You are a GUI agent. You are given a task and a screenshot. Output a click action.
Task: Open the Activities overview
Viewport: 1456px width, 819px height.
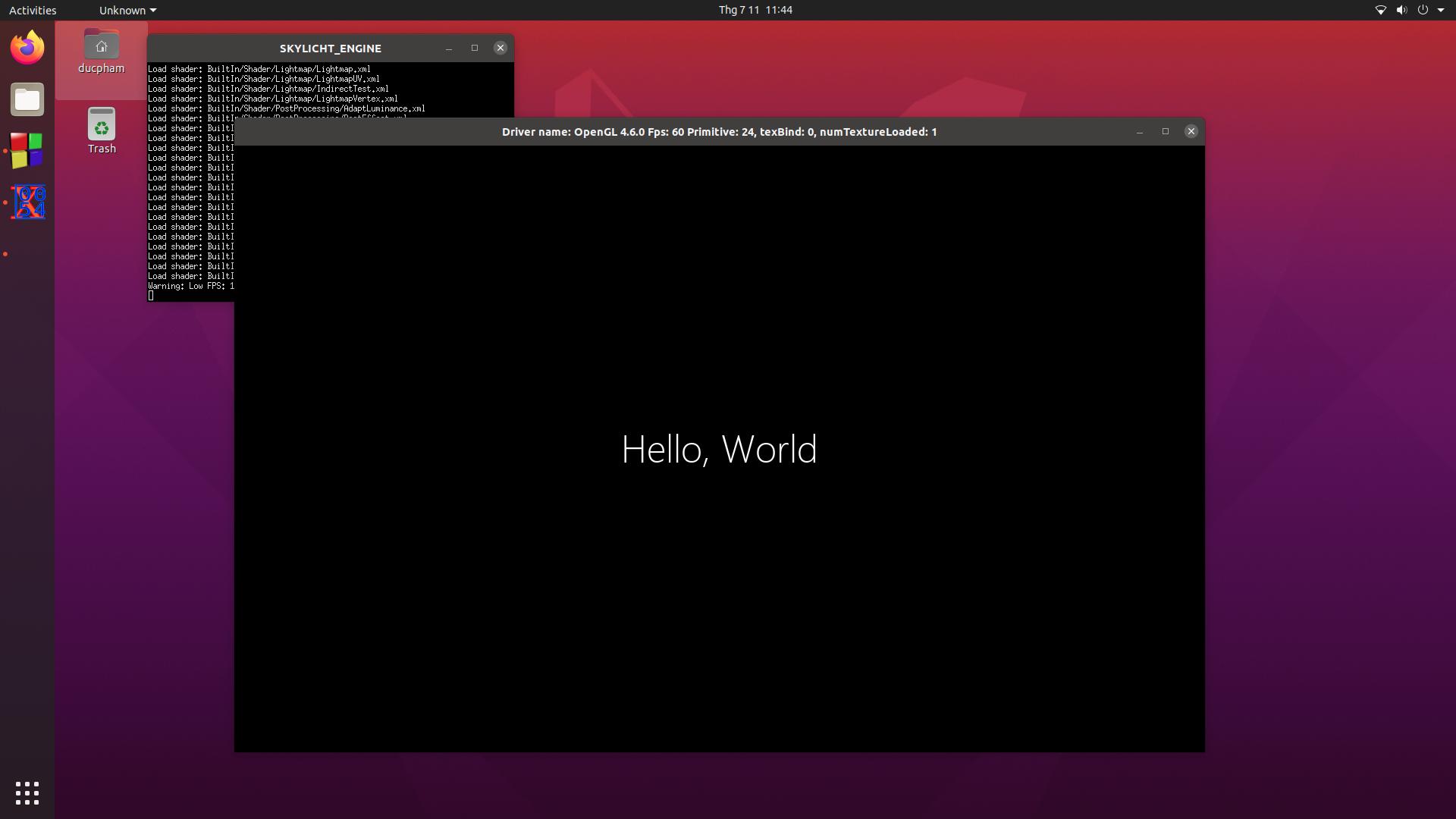(33, 10)
